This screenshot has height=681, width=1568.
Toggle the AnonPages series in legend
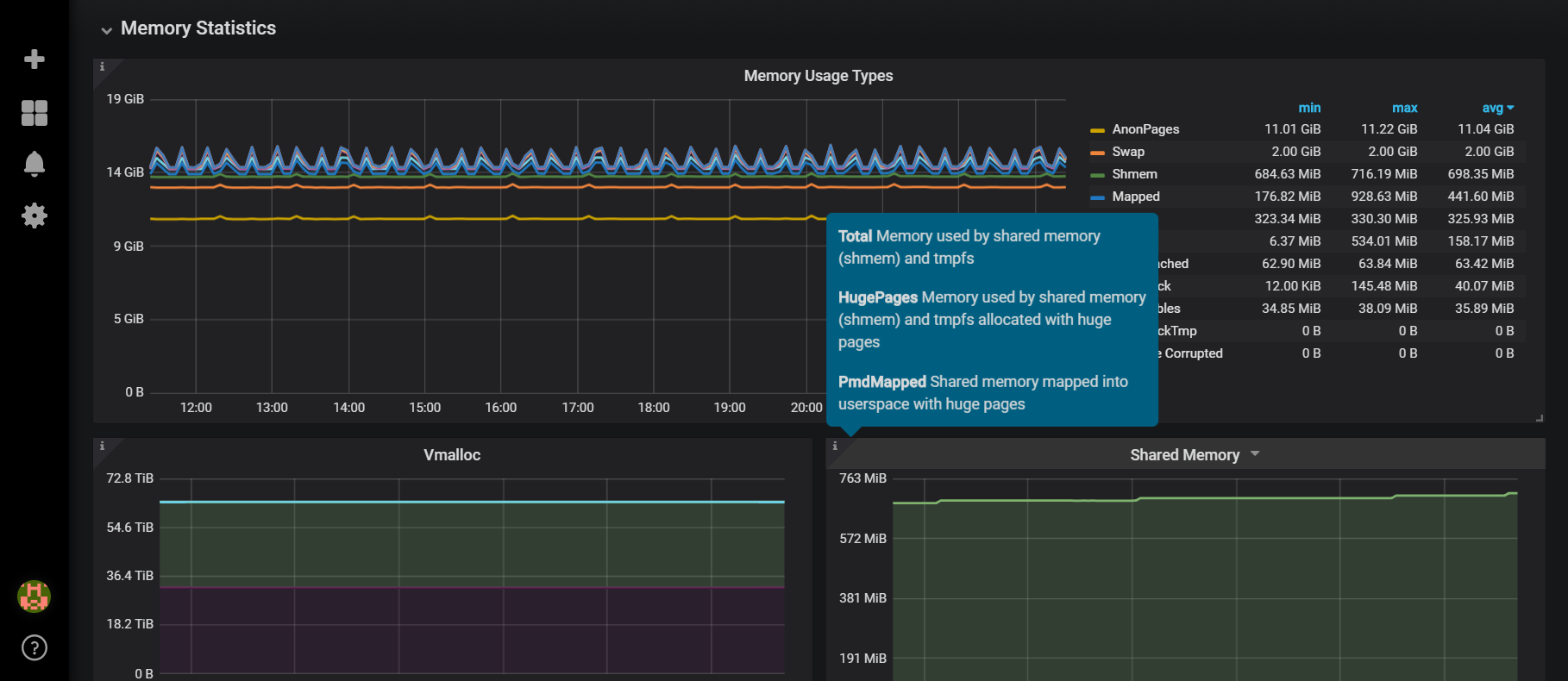pos(1145,129)
